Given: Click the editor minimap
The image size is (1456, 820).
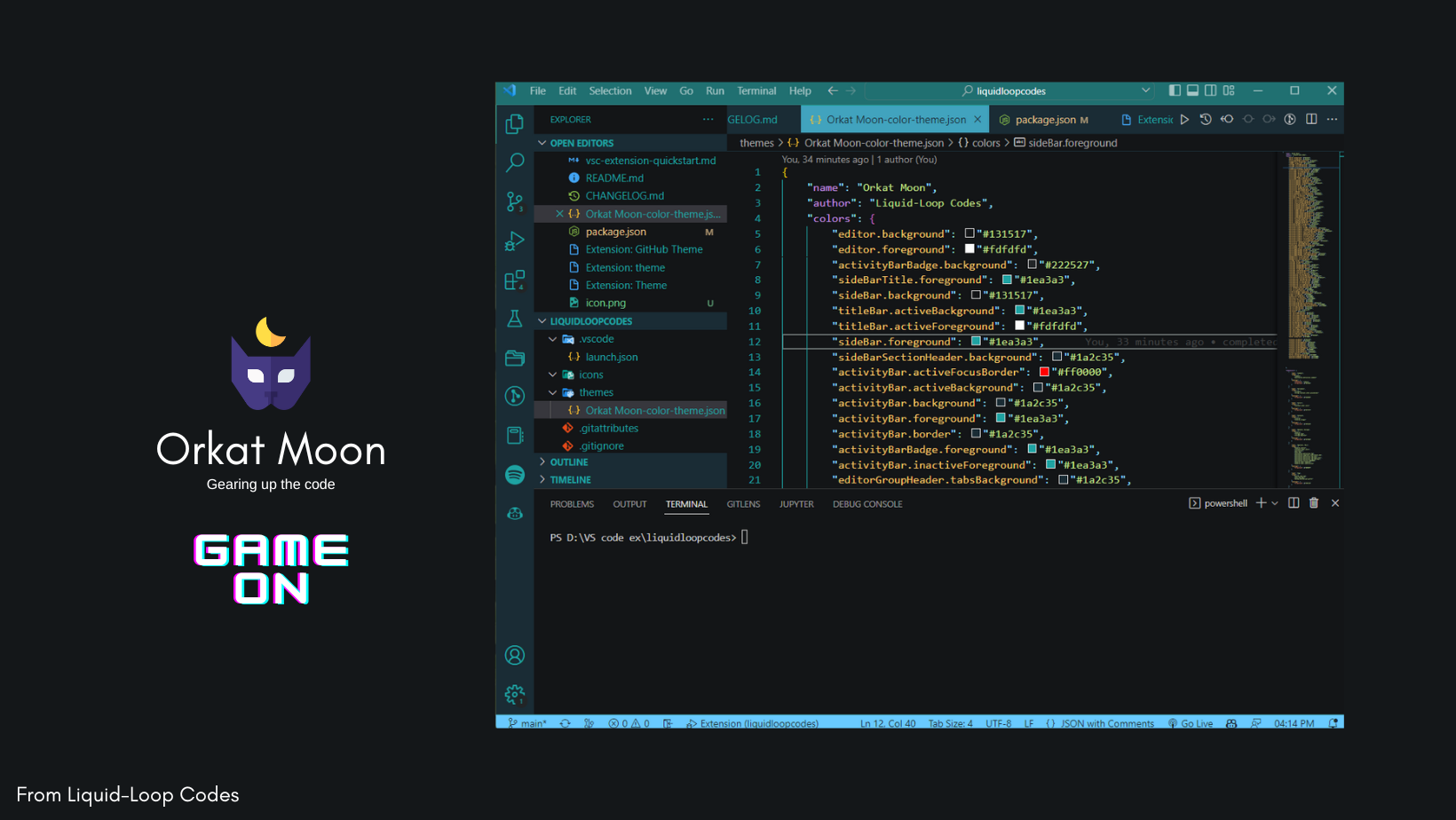Looking at the screenshot, I should (1308, 319).
